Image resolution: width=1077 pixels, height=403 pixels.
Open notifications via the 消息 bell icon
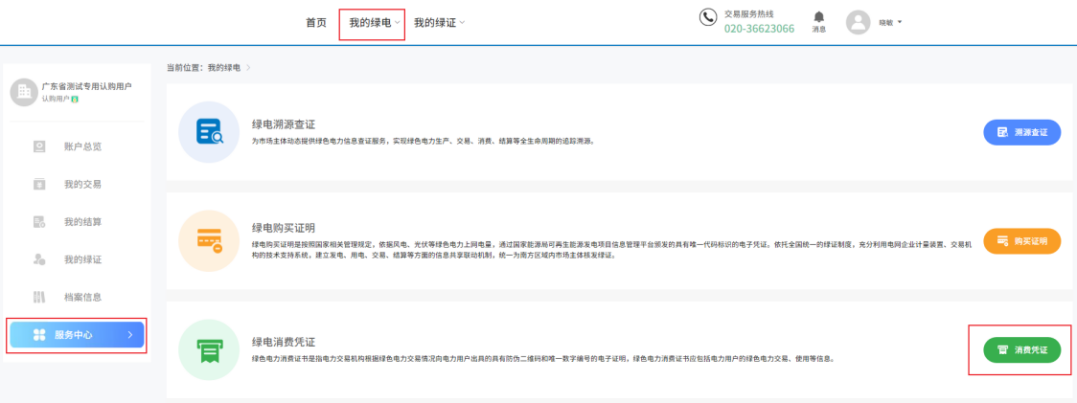[x=818, y=18]
